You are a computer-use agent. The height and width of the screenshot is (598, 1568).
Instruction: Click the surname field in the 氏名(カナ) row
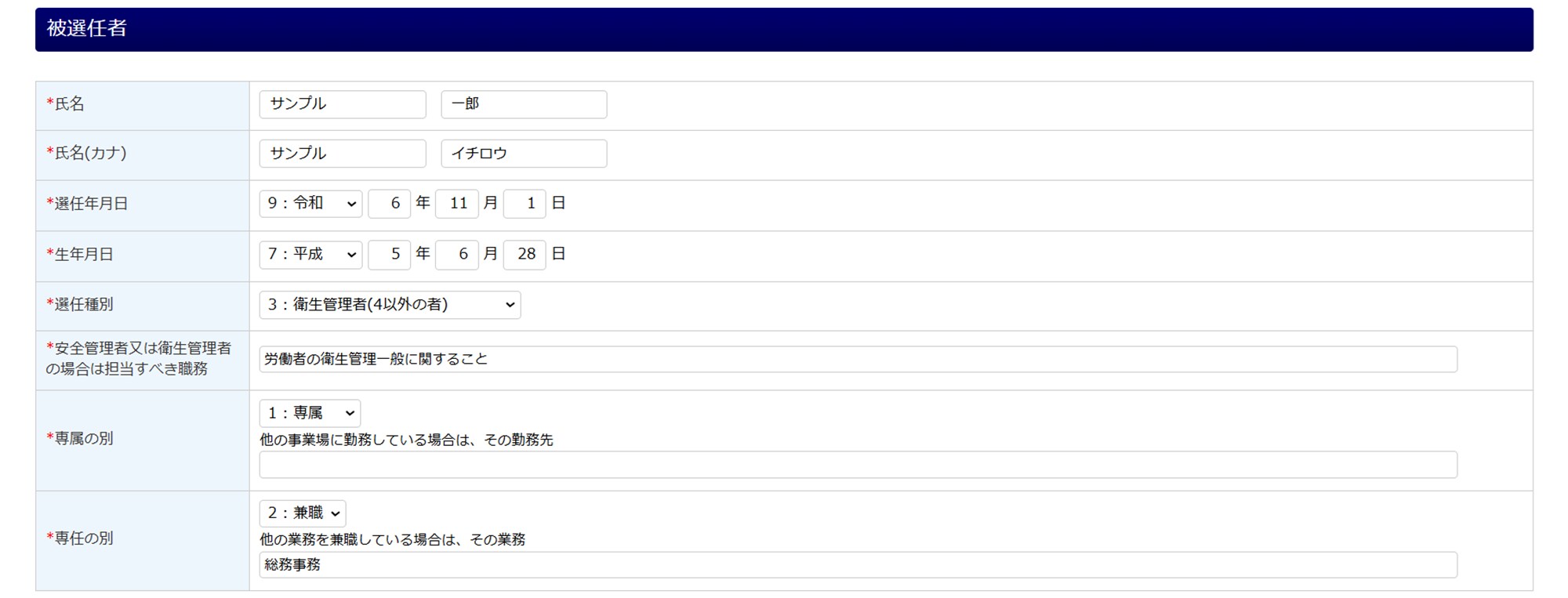[x=342, y=154]
